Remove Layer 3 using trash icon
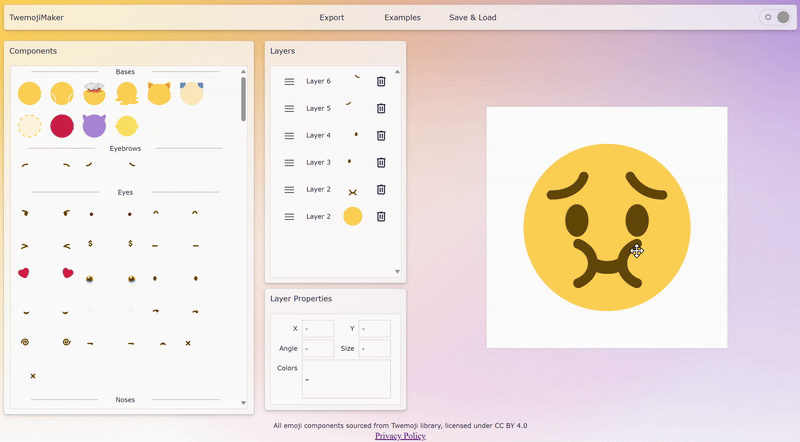 381,162
